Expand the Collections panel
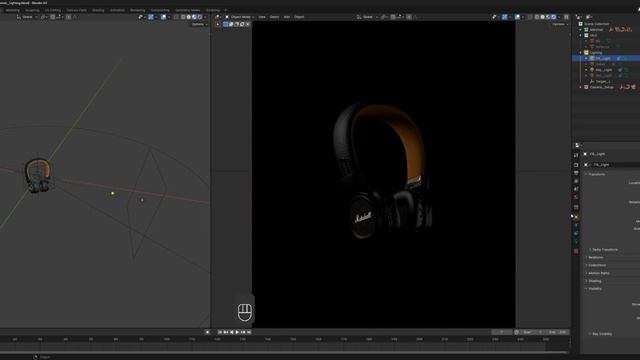Image resolution: width=640 pixels, height=360 pixels. 597,265
